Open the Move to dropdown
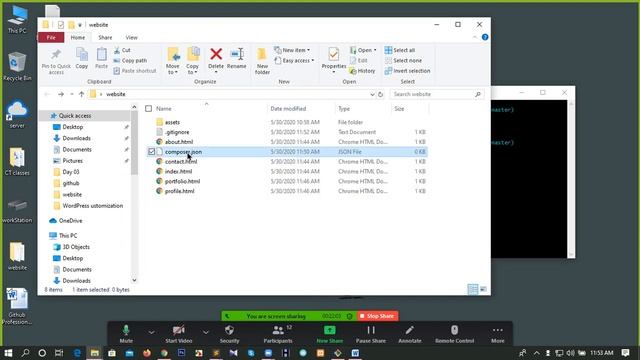The height and width of the screenshot is (360, 640). (173, 61)
